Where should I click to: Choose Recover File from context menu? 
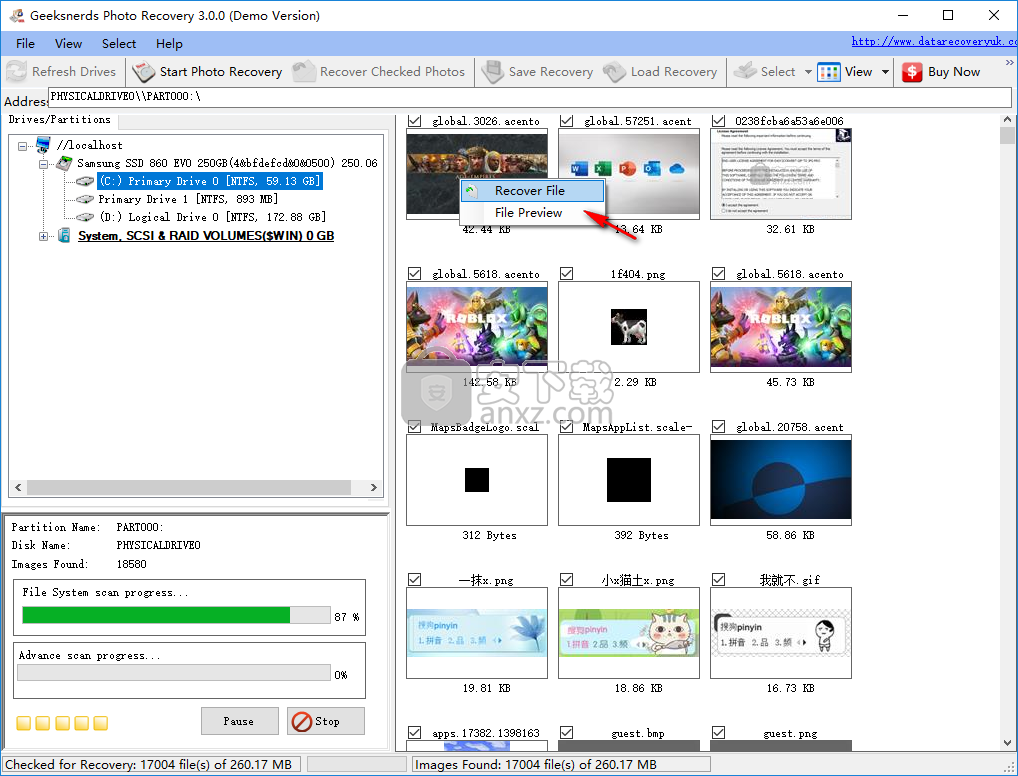[x=532, y=191]
